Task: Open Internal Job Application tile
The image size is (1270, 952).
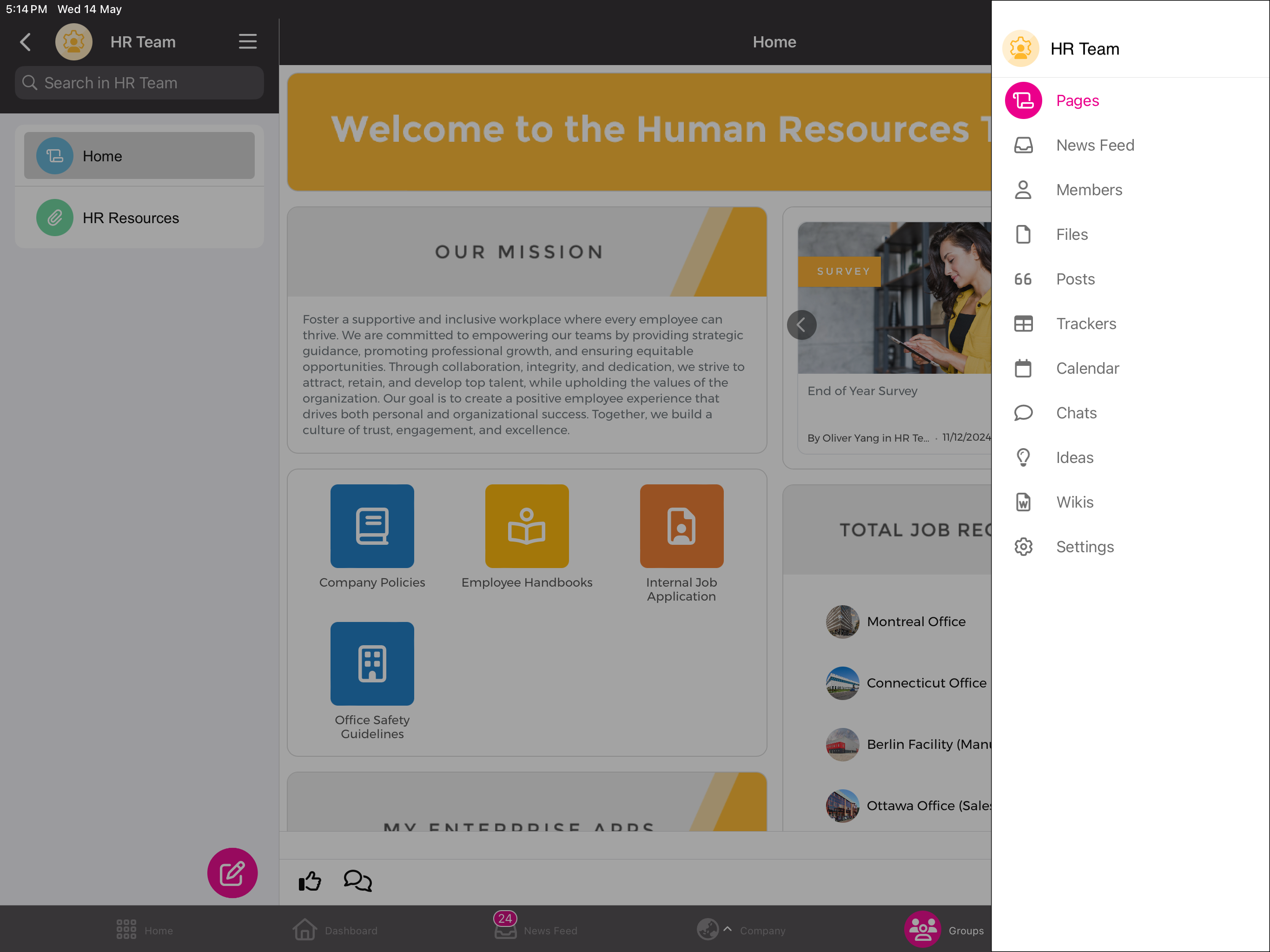Action: [x=681, y=527]
